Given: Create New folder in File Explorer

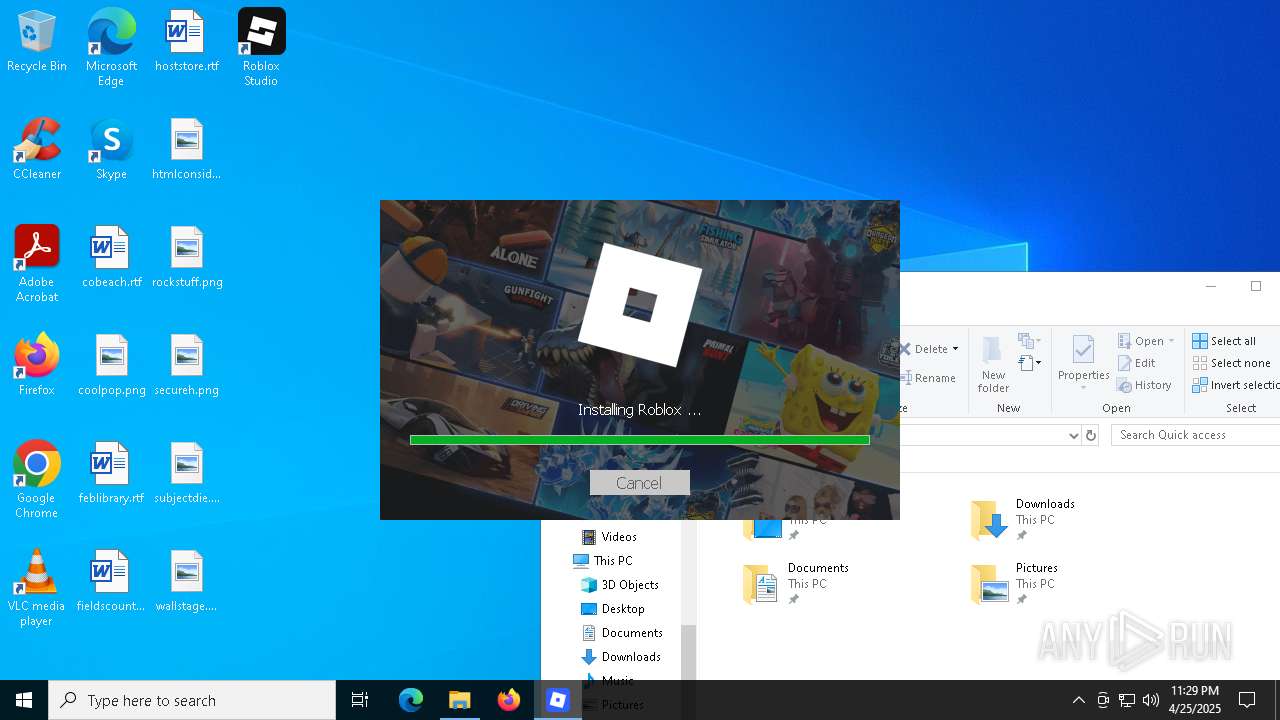Looking at the screenshot, I should (993, 364).
